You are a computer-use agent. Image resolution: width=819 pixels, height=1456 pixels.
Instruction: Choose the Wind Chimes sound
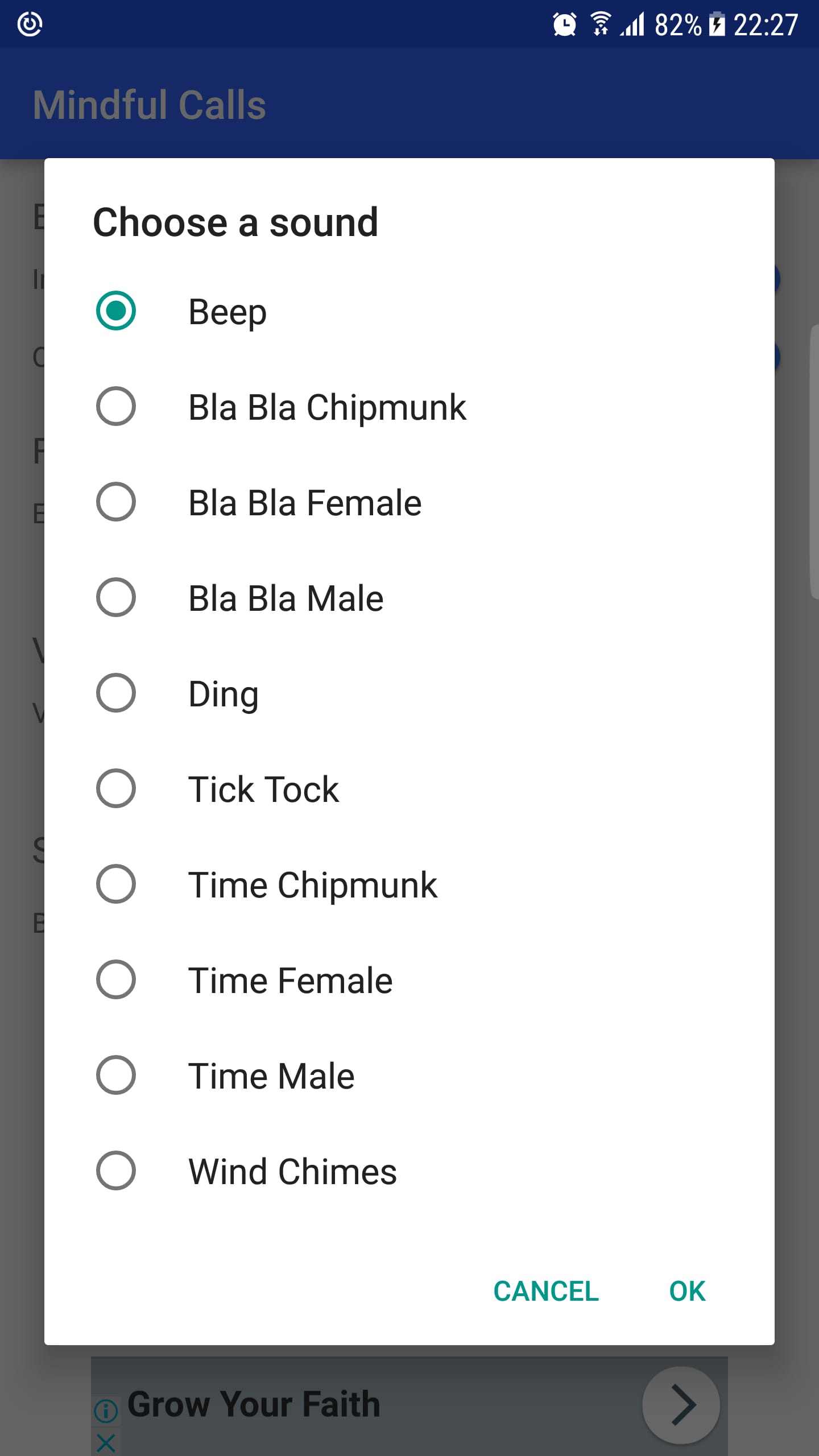pyautogui.click(x=116, y=1170)
